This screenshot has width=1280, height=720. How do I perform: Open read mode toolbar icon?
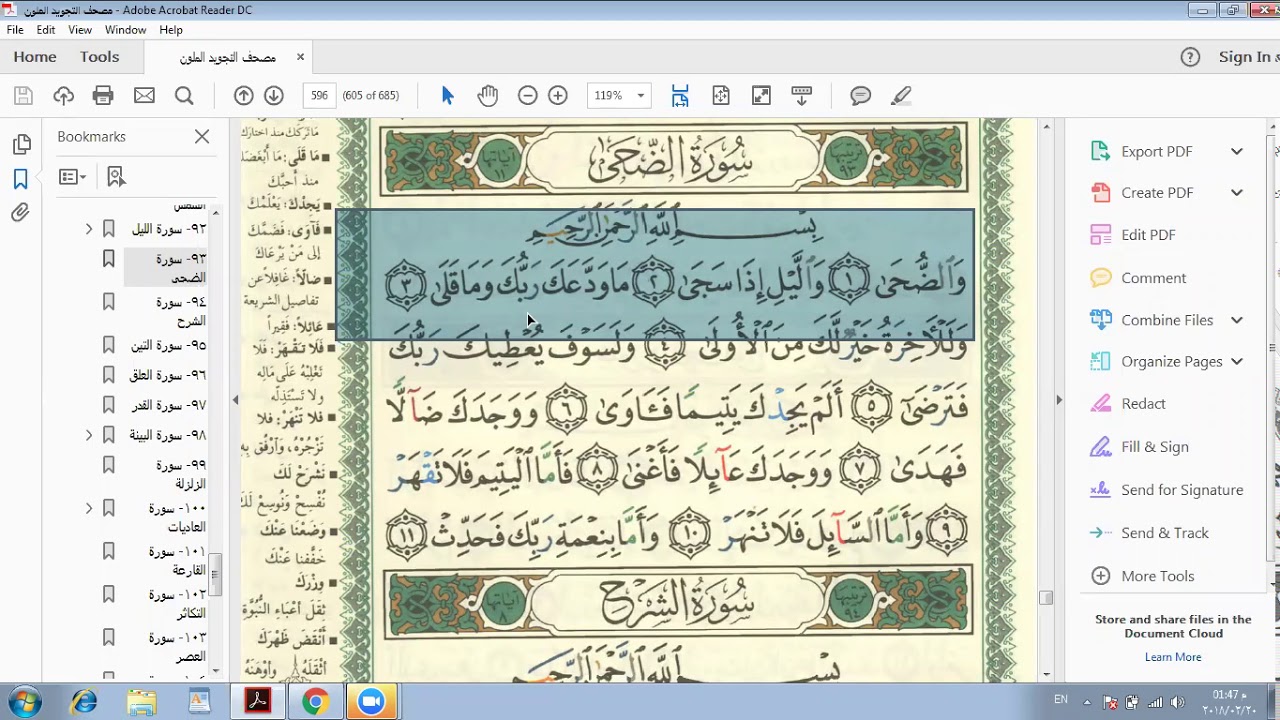(x=801, y=96)
